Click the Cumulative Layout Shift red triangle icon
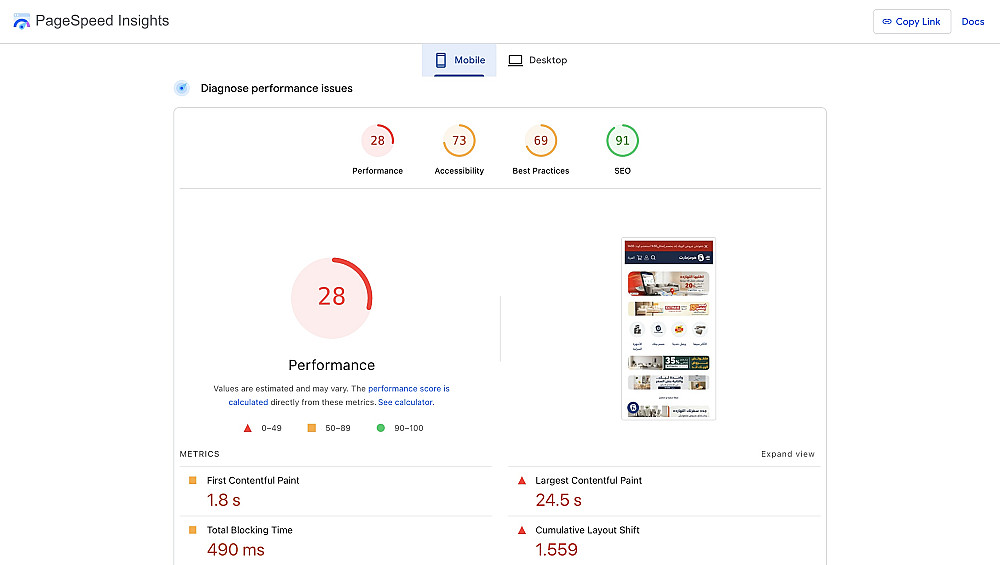The image size is (1000, 565). click(522, 529)
